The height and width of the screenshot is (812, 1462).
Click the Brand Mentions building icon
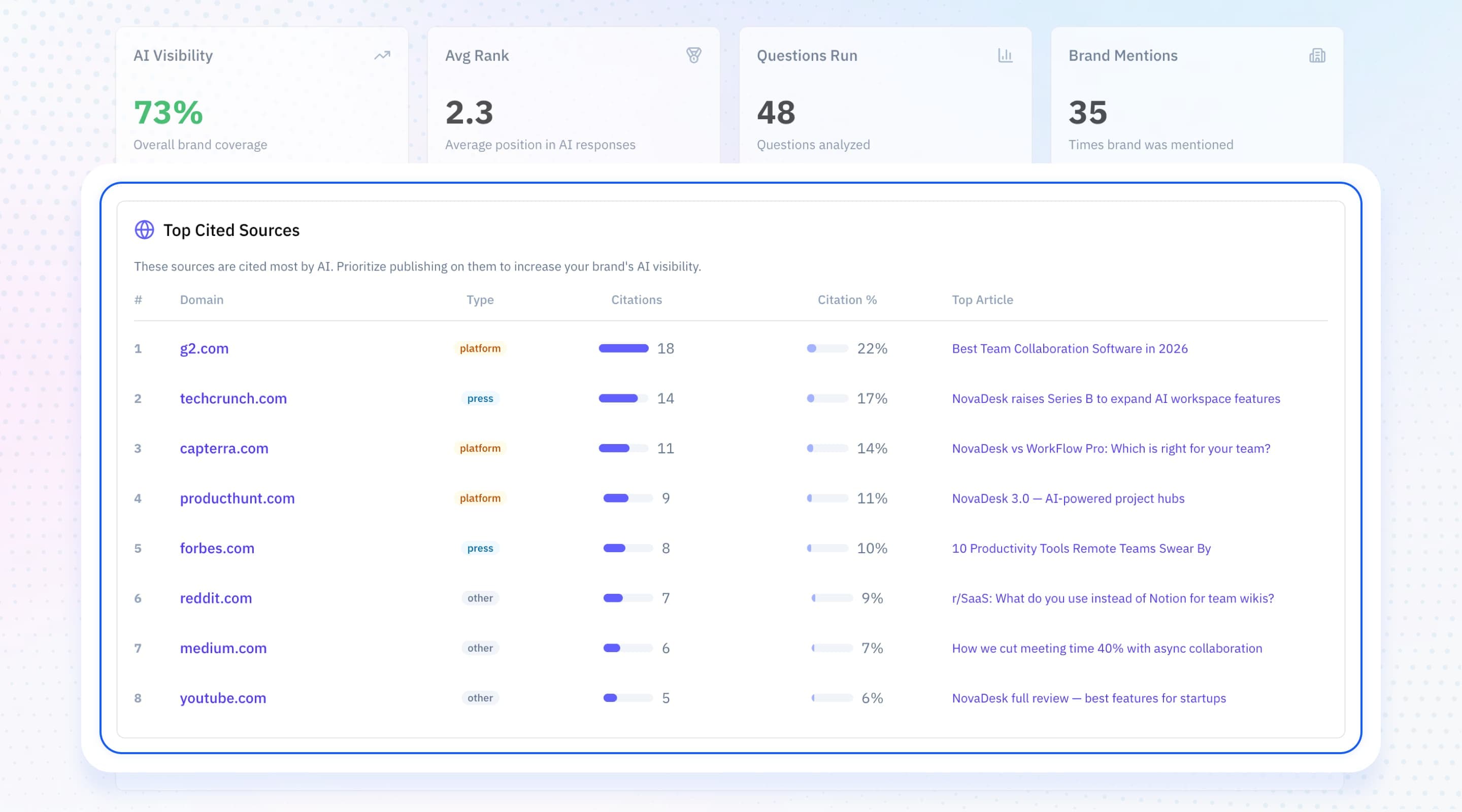coord(1317,55)
